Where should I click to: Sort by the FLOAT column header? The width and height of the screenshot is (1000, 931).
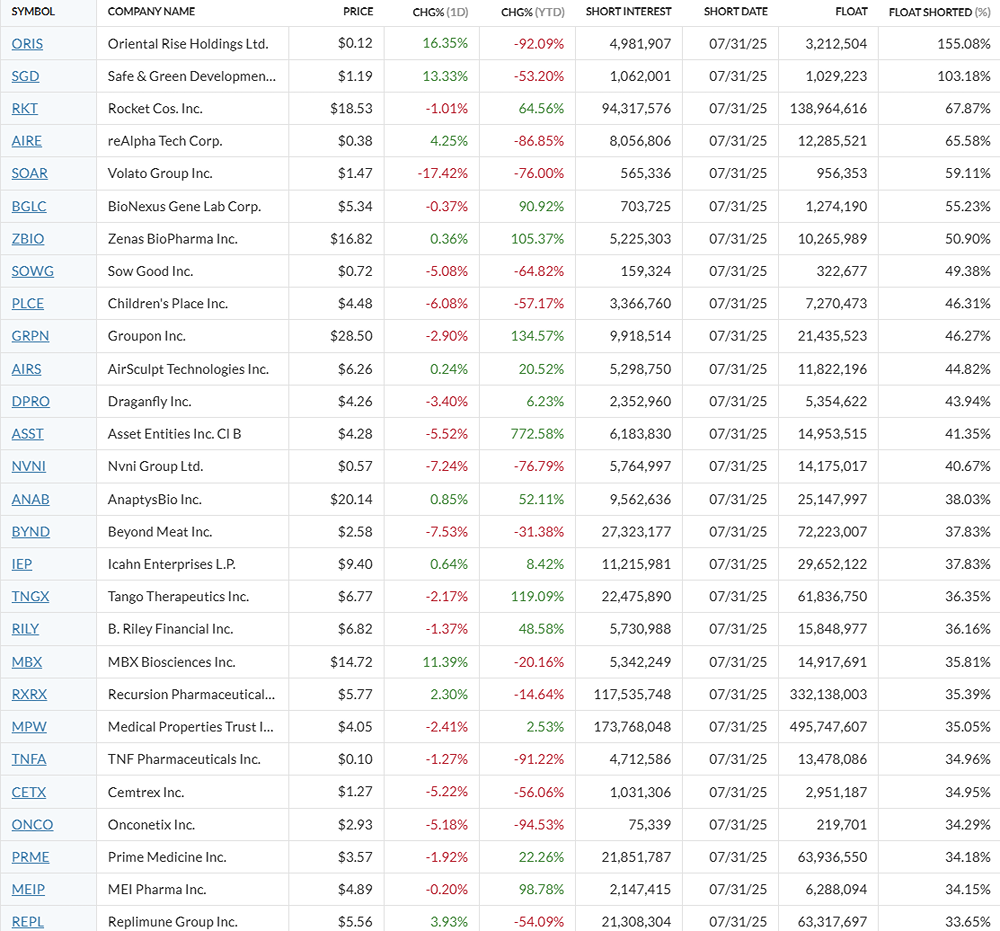pyautogui.click(x=851, y=11)
